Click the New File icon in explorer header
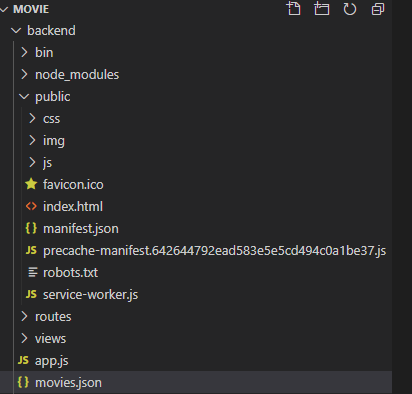Screen dimensions: 412x394 (x=294, y=9)
